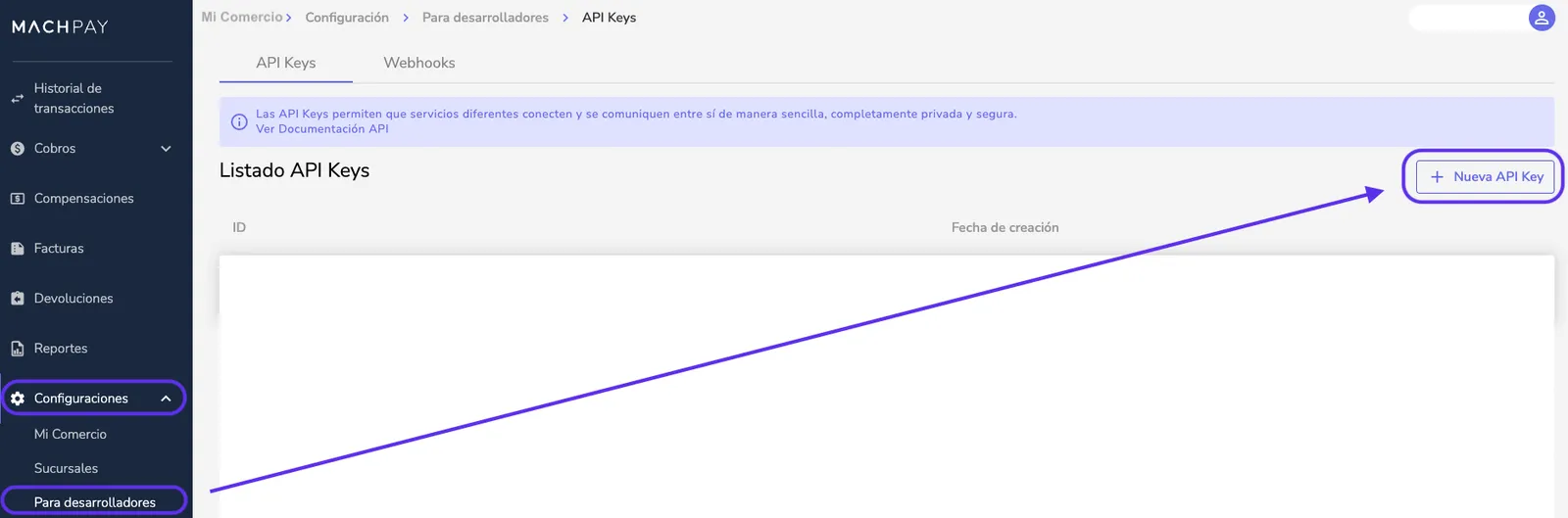Click the transactions swap-arrows icon
1568x518 pixels.
[17, 98]
